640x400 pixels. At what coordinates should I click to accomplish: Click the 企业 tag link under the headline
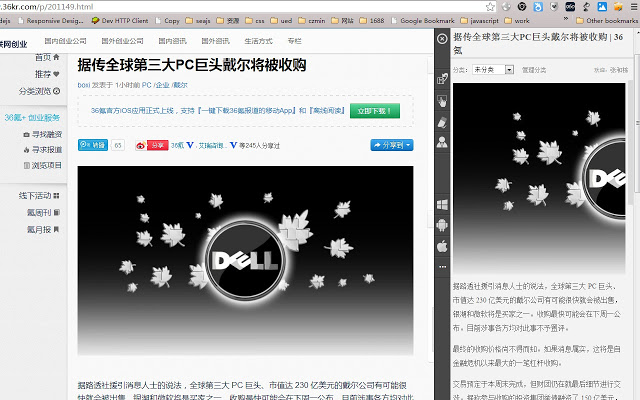(x=162, y=85)
